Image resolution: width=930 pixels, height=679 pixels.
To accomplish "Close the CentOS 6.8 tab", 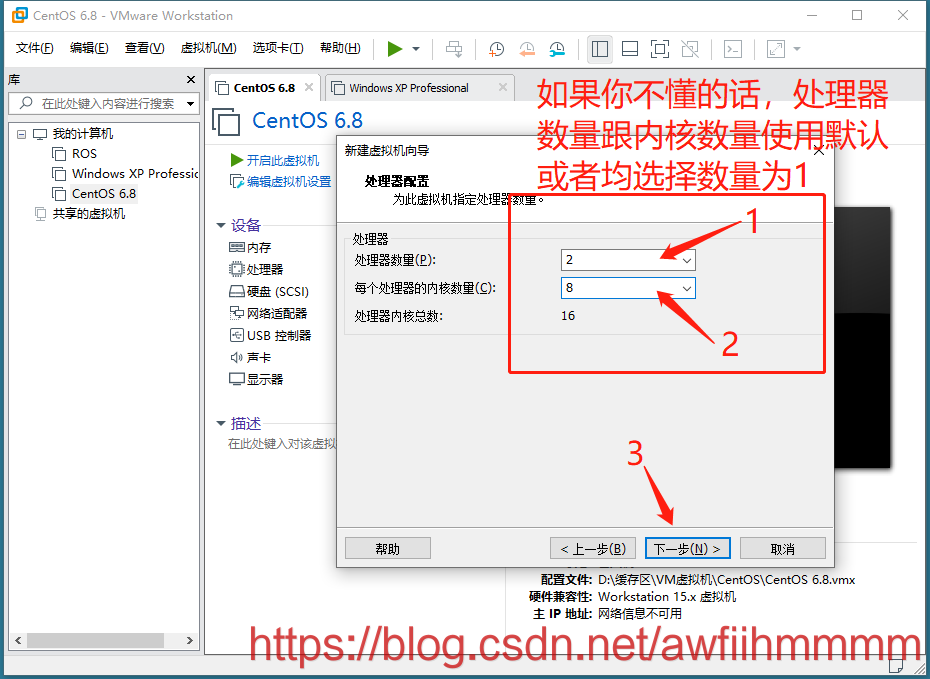I will click(309, 87).
